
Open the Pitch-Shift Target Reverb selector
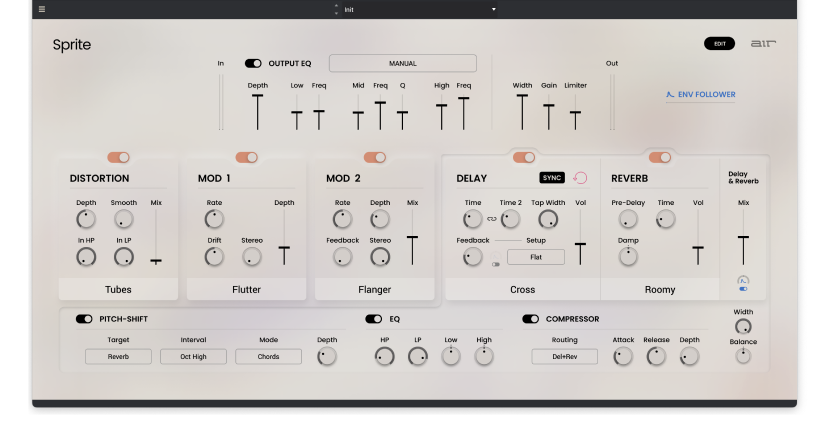coord(118,356)
